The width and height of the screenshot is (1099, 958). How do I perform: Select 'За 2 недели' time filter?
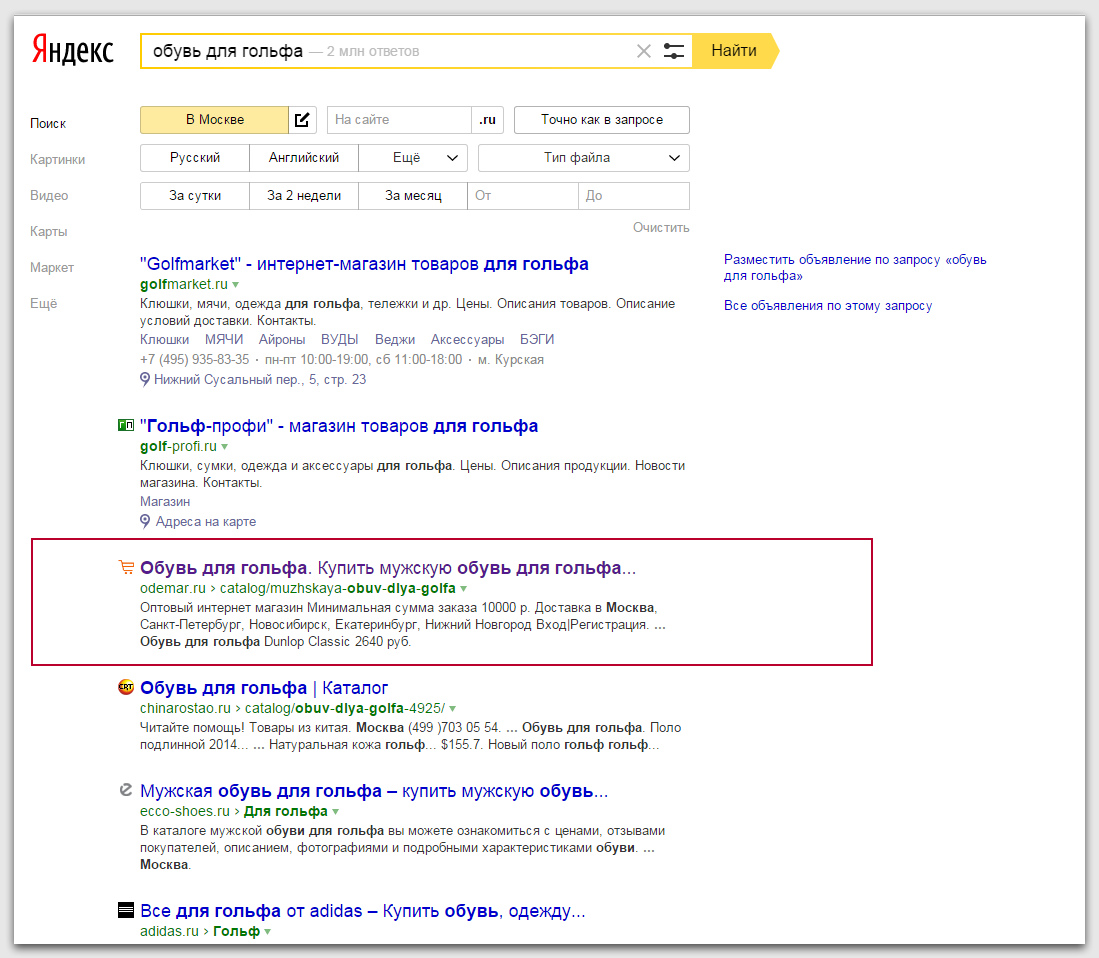[x=303, y=196]
